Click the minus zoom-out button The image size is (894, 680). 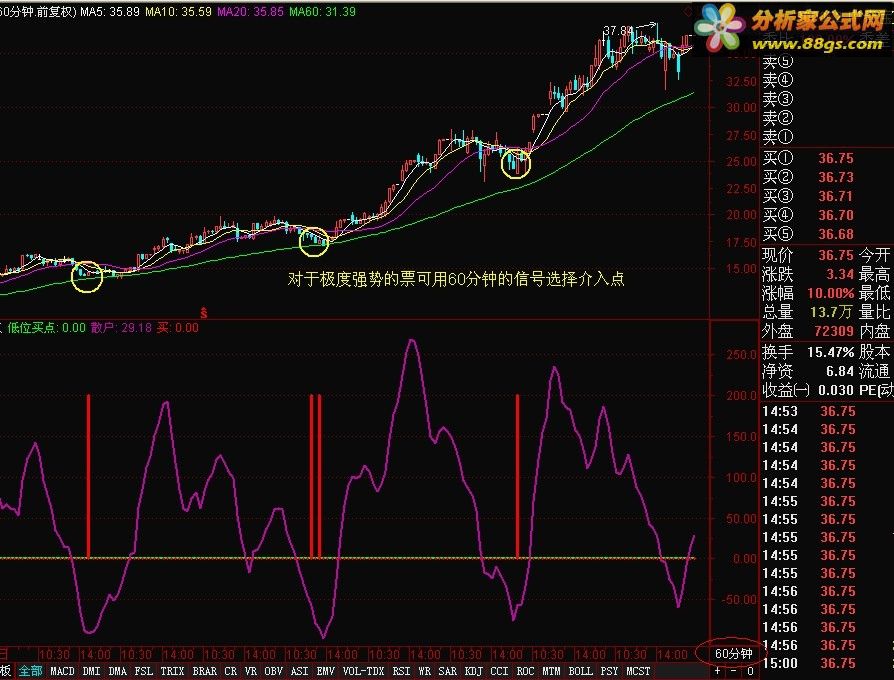(734, 671)
